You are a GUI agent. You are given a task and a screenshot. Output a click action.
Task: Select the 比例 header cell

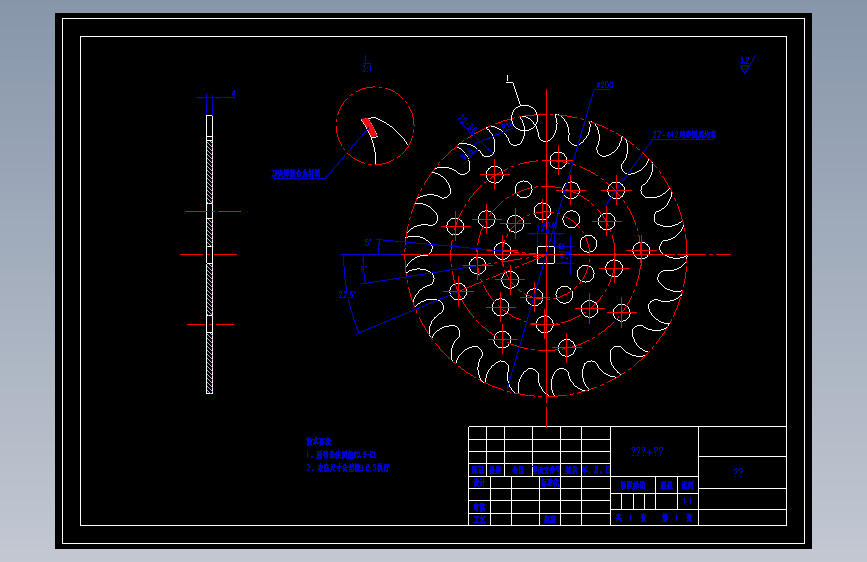688,485
